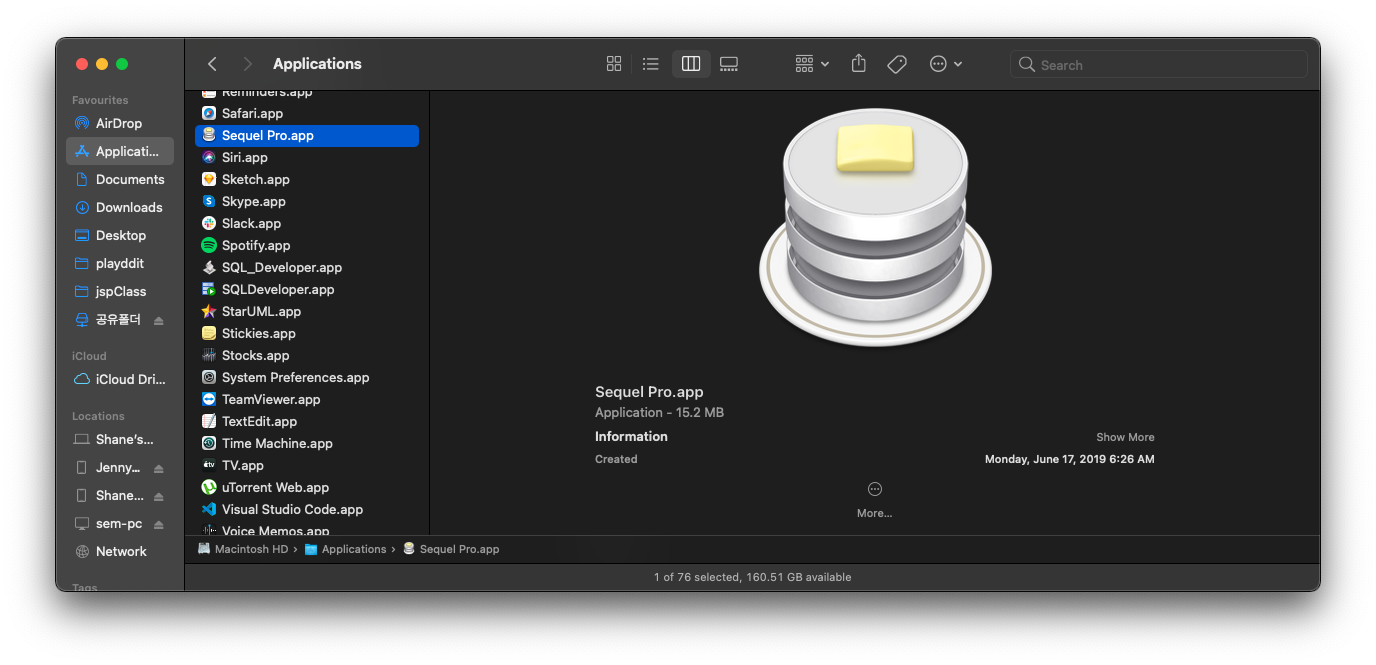Select the column view button
This screenshot has height=665, width=1376.
(691, 64)
